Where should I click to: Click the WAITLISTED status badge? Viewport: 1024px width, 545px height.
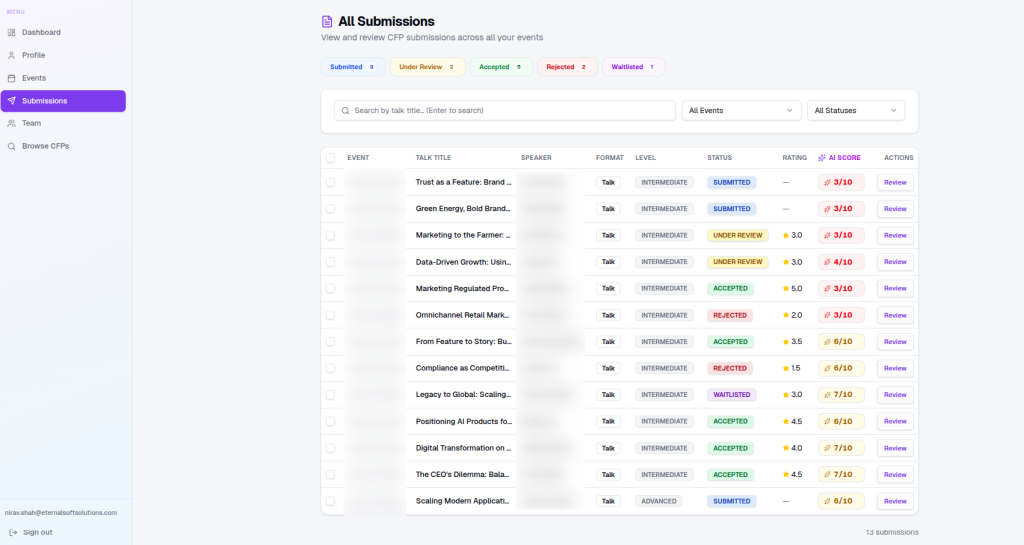coord(731,395)
